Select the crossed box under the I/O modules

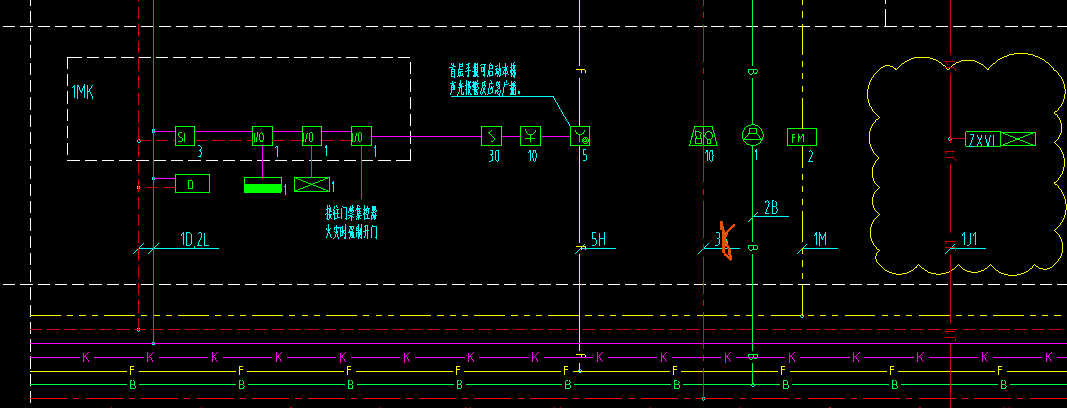312,185
